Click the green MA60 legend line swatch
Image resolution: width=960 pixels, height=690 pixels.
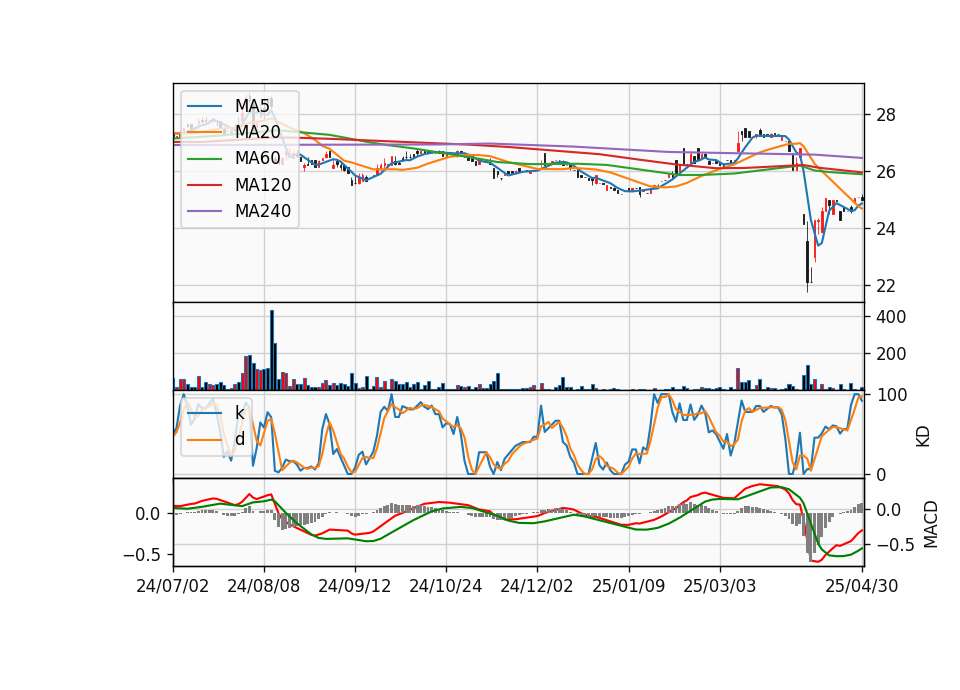click(x=204, y=159)
